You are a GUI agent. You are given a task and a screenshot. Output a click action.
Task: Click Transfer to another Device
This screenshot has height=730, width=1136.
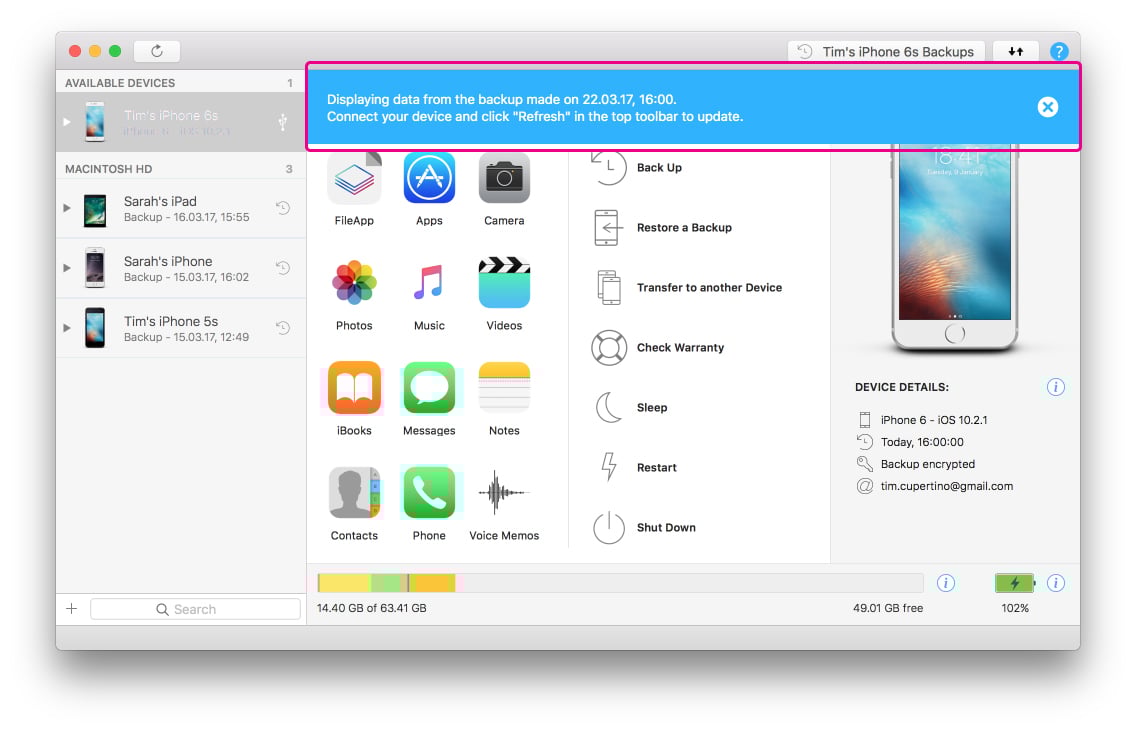coord(687,288)
